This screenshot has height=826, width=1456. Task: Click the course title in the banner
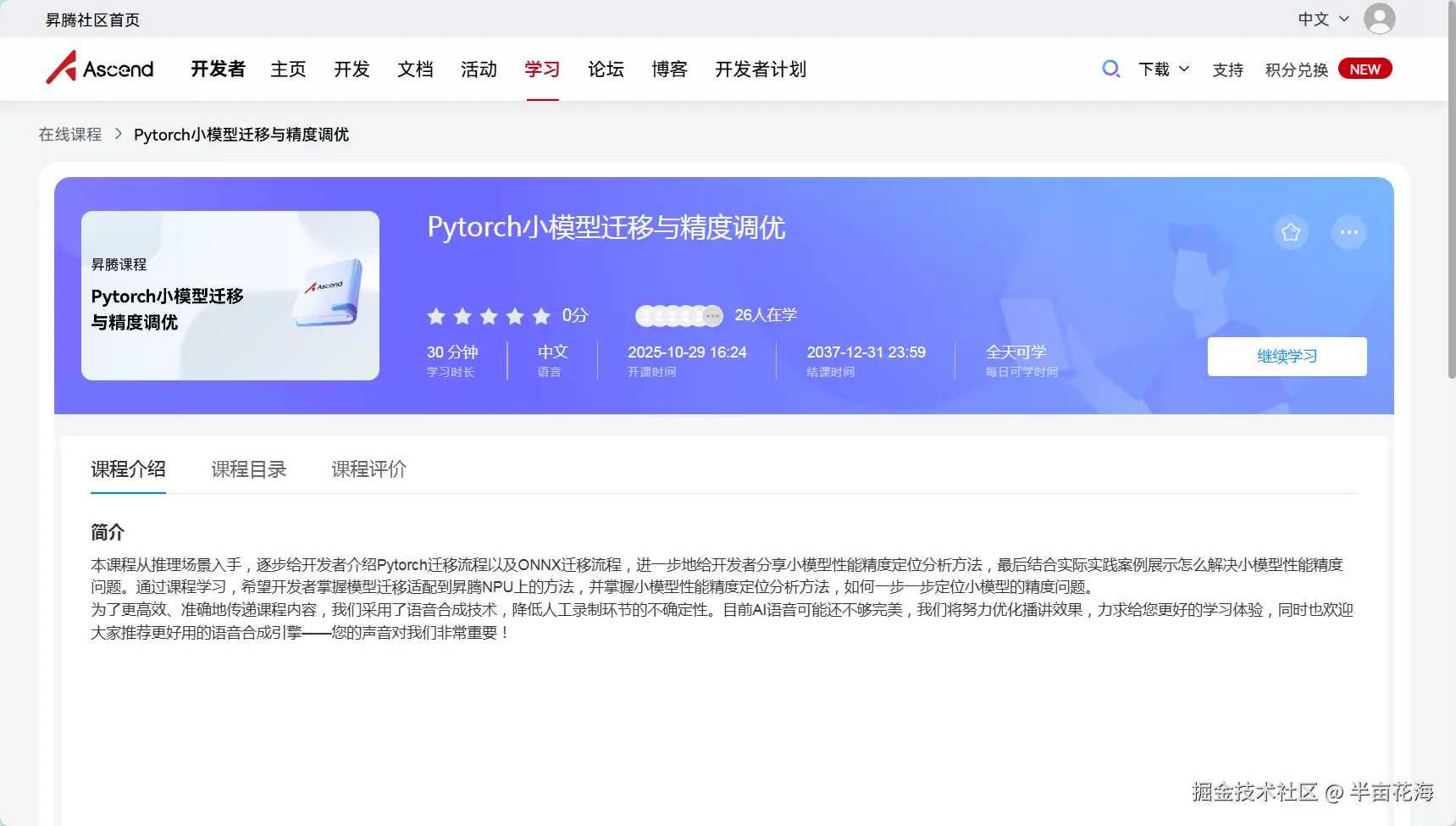click(606, 227)
